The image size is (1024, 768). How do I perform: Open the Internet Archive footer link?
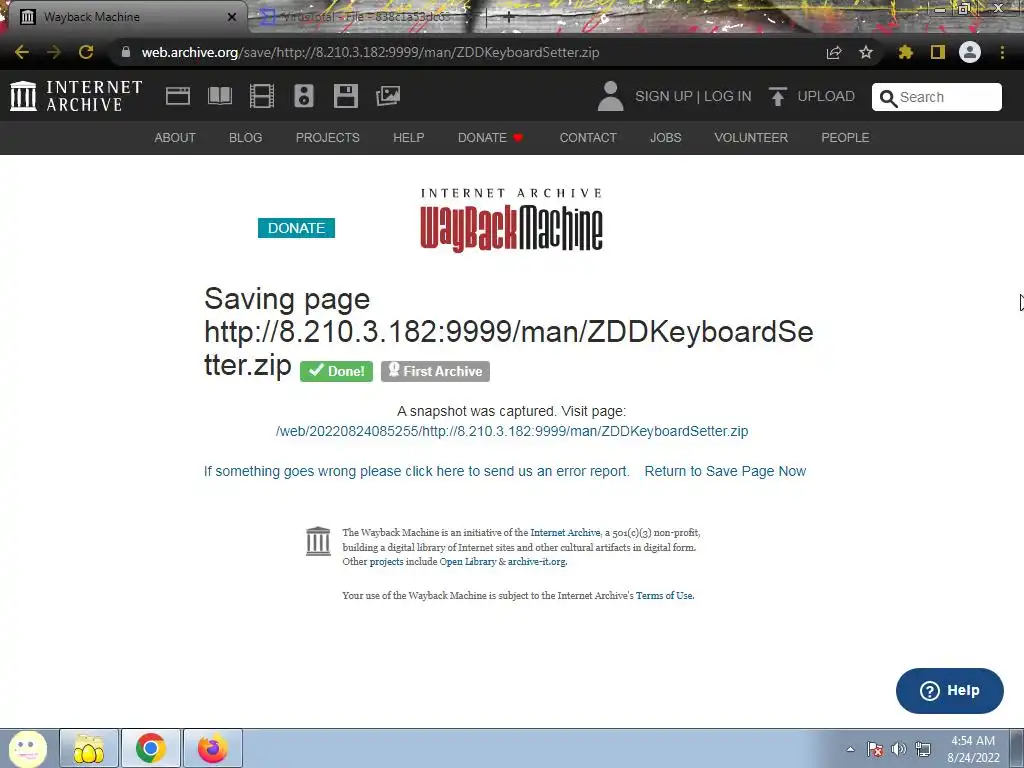click(x=565, y=533)
